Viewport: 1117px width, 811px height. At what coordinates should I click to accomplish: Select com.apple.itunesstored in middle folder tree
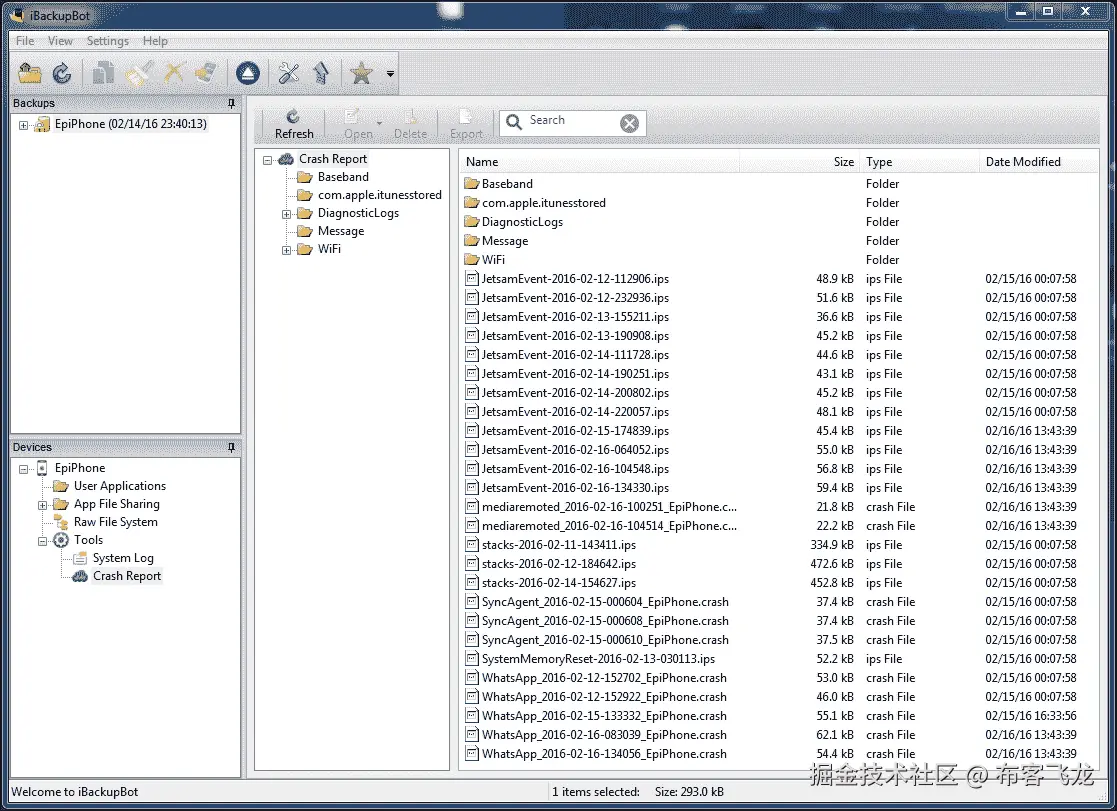click(380, 195)
